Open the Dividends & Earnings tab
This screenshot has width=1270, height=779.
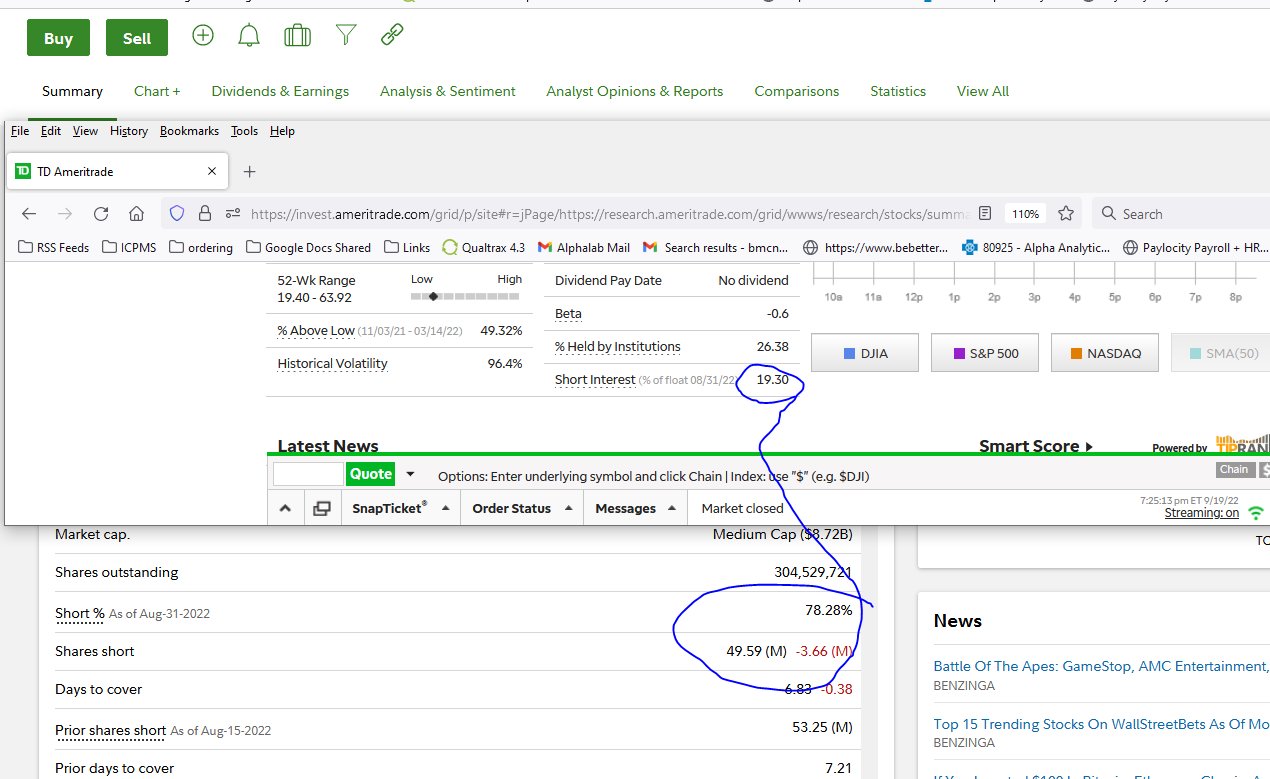[x=280, y=91]
